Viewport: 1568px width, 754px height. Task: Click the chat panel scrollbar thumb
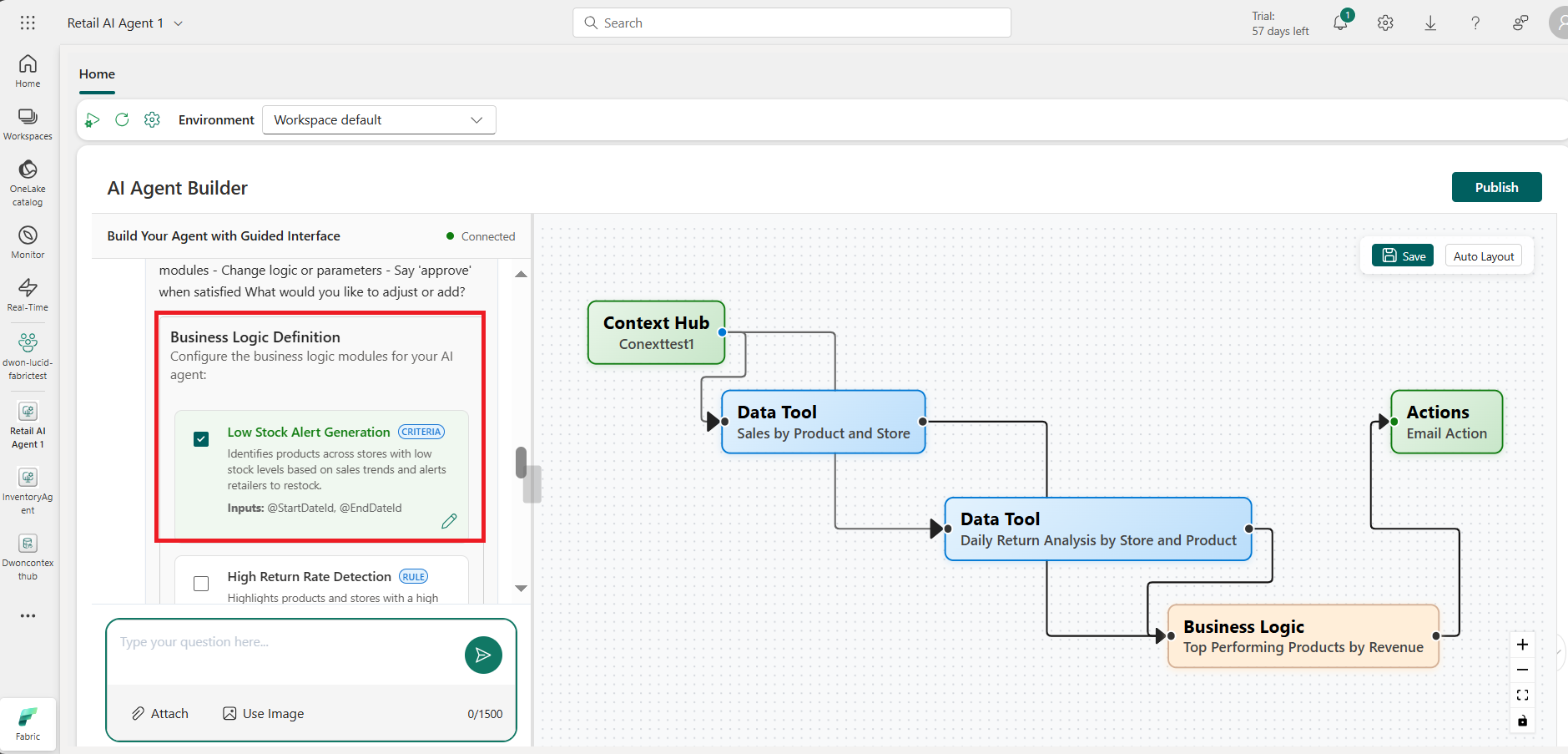click(521, 463)
